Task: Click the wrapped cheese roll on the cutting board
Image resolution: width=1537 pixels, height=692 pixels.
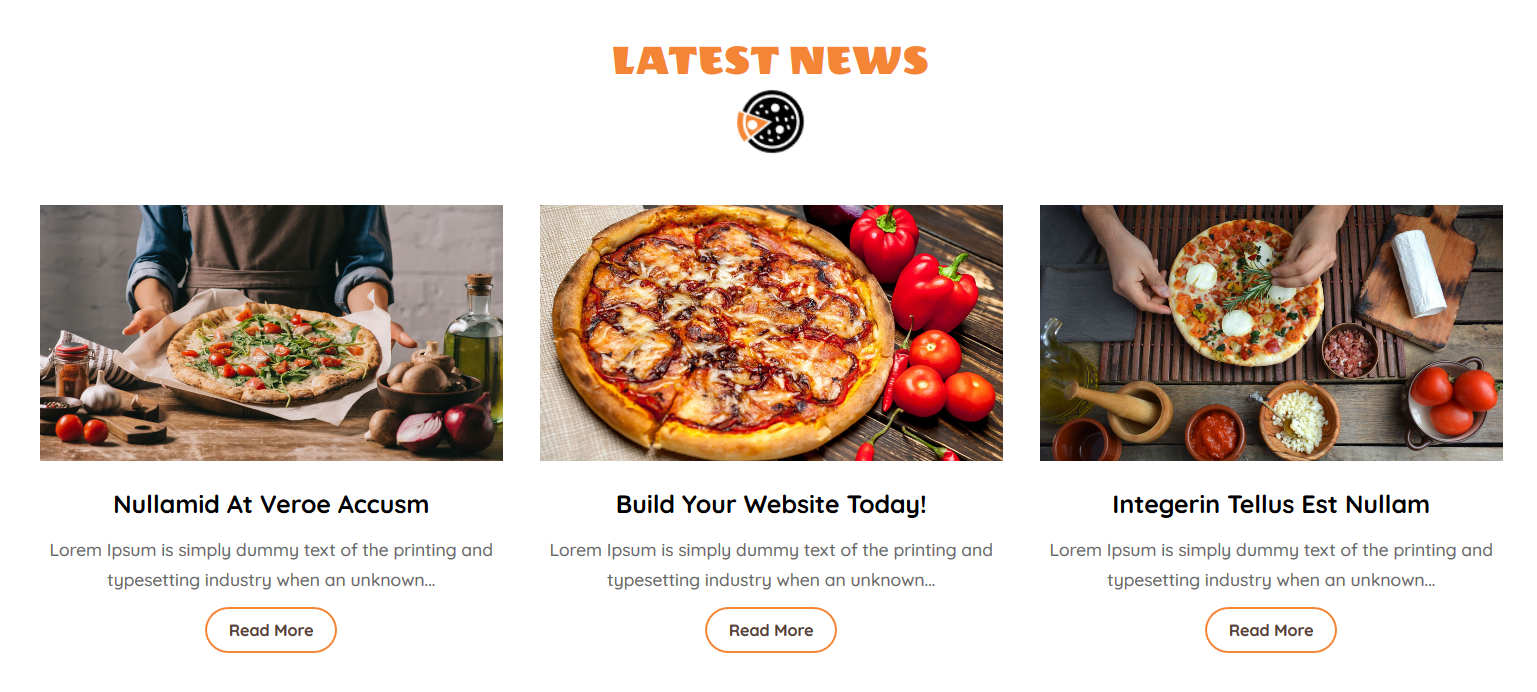Action: [1420, 272]
